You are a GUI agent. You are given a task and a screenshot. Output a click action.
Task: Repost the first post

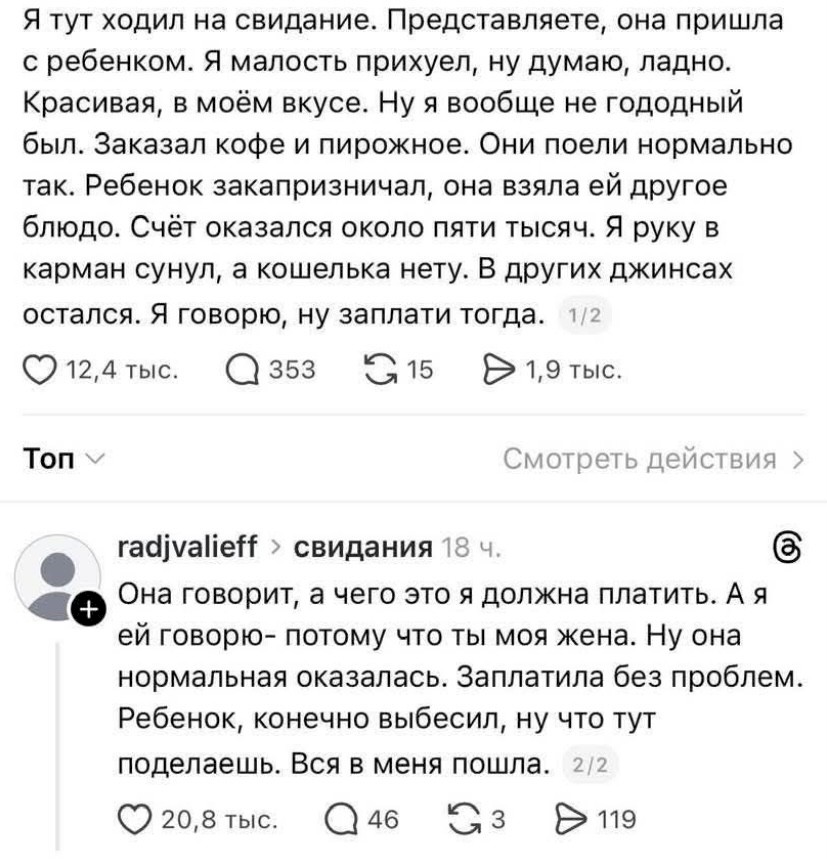point(381,371)
